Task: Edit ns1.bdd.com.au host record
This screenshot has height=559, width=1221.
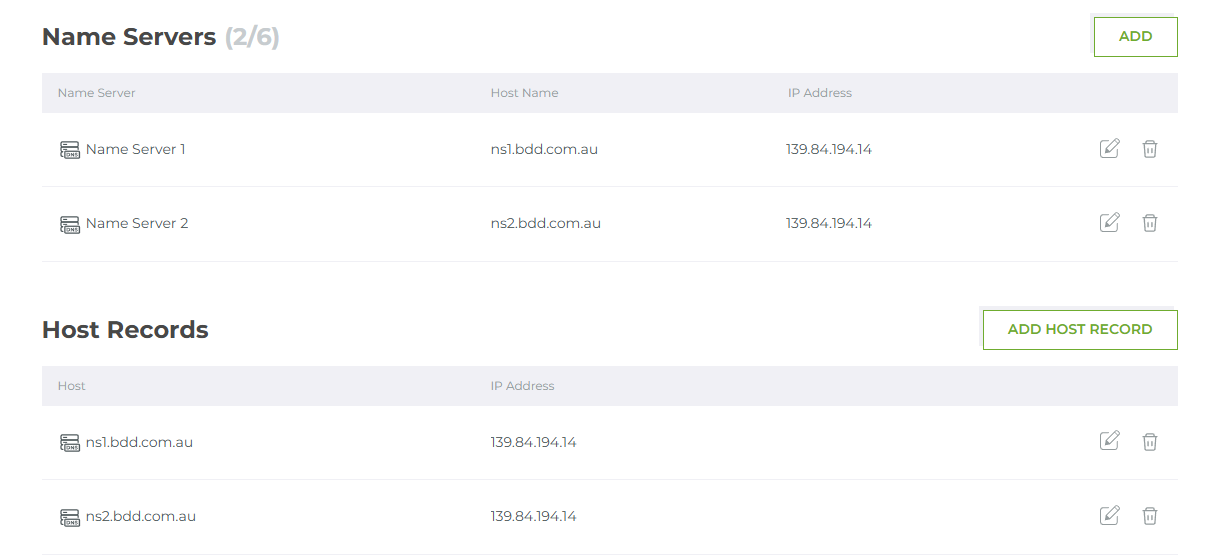Action: coord(1109,441)
